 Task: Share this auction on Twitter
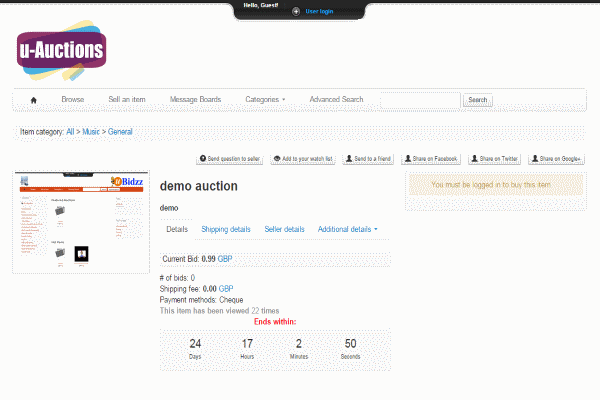(494, 159)
